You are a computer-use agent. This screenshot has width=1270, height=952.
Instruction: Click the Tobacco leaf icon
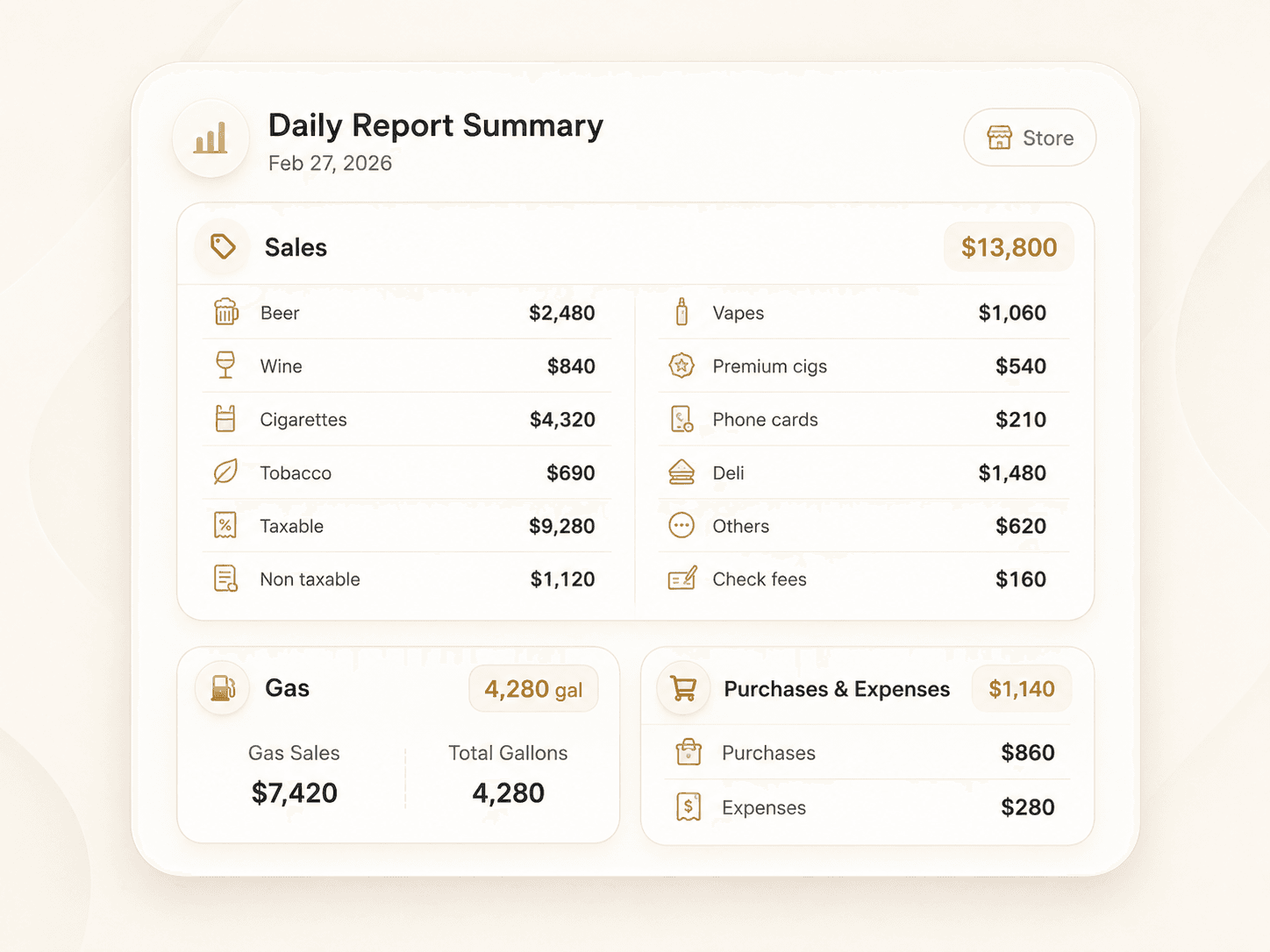(x=225, y=472)
